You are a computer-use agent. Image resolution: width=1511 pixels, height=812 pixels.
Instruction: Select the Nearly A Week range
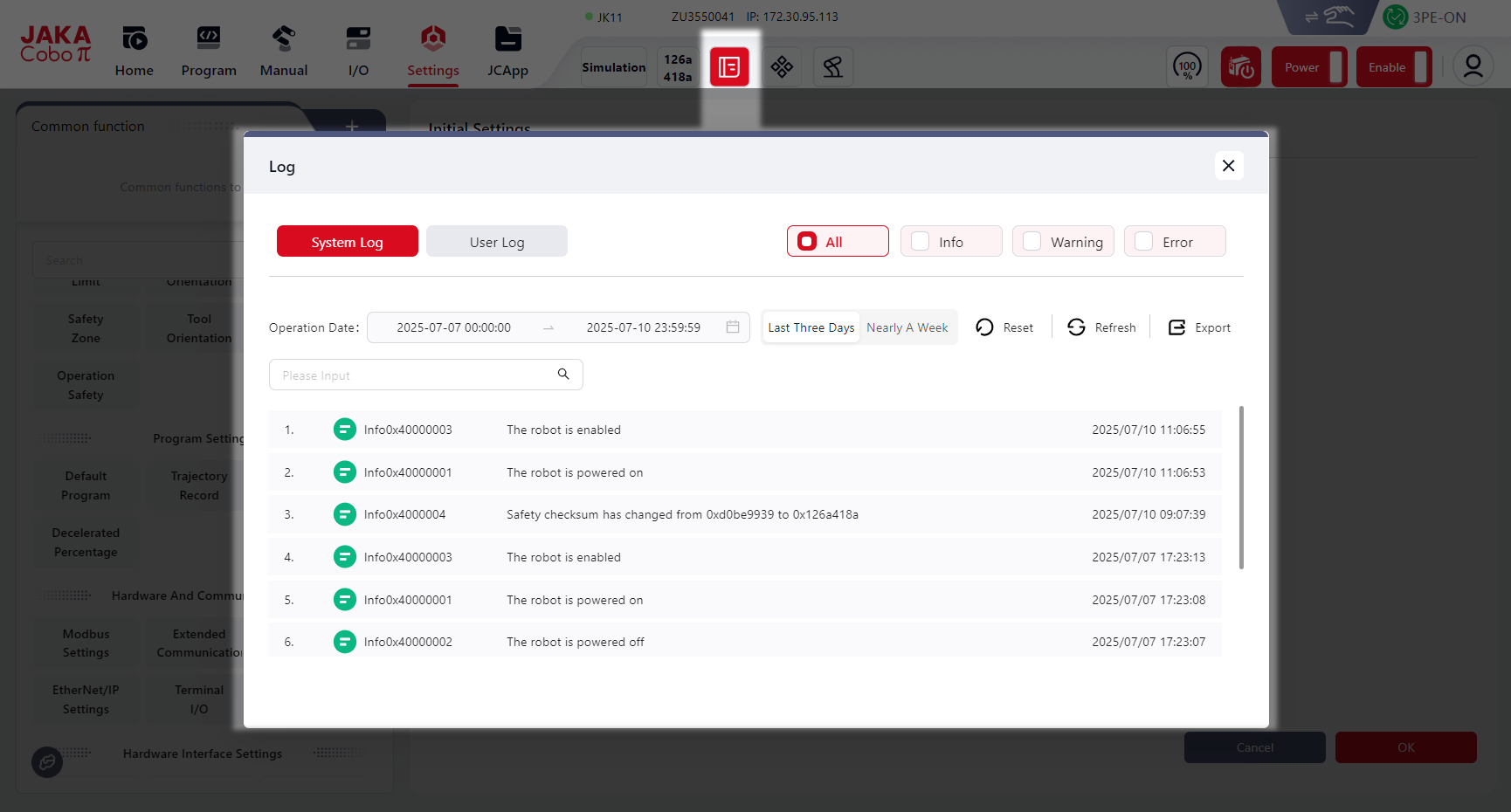click(907, 327)
